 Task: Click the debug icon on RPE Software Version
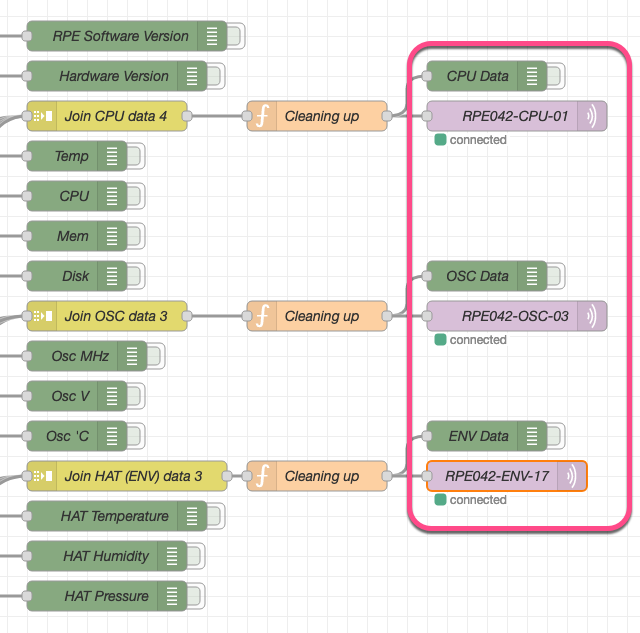coord(212,36)
